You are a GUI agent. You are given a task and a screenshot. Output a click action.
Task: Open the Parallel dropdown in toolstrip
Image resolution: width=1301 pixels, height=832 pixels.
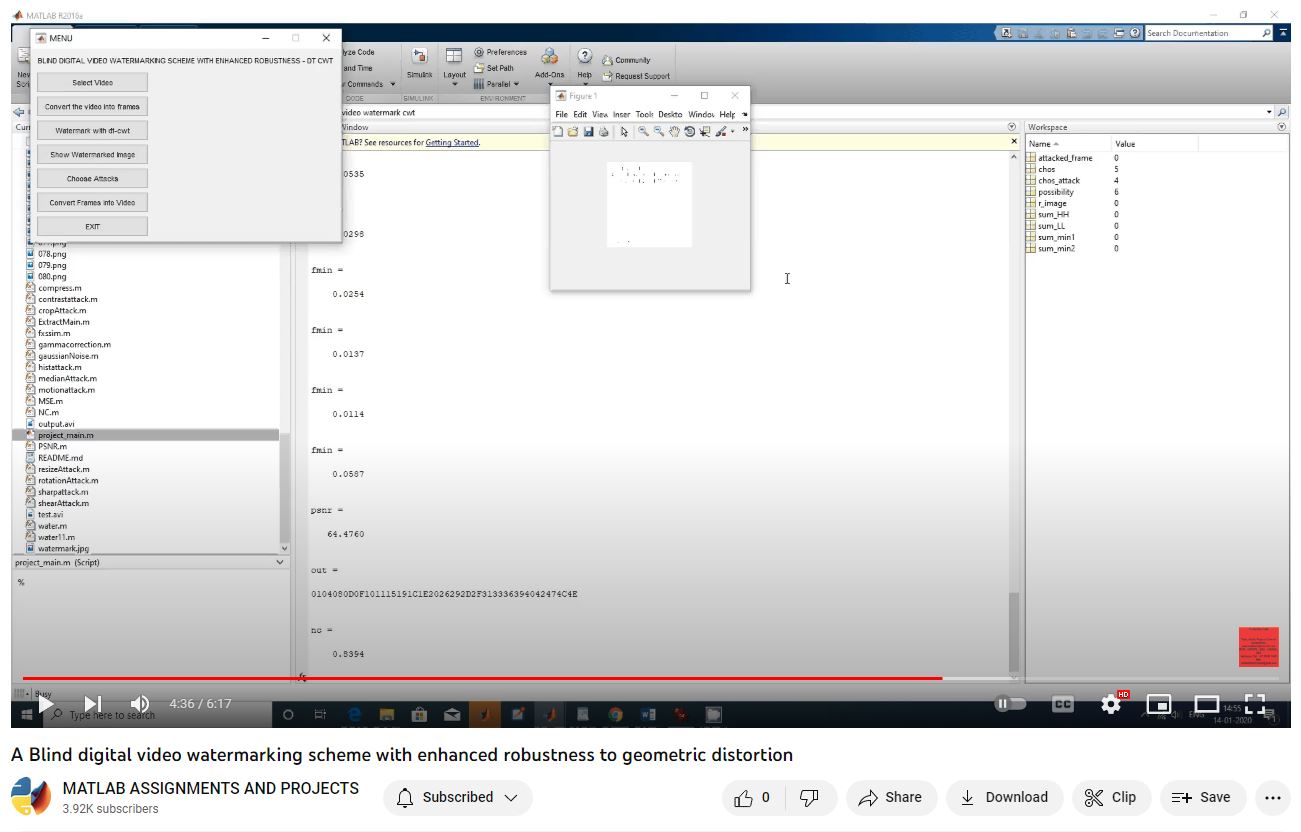[x=496, y=84]
